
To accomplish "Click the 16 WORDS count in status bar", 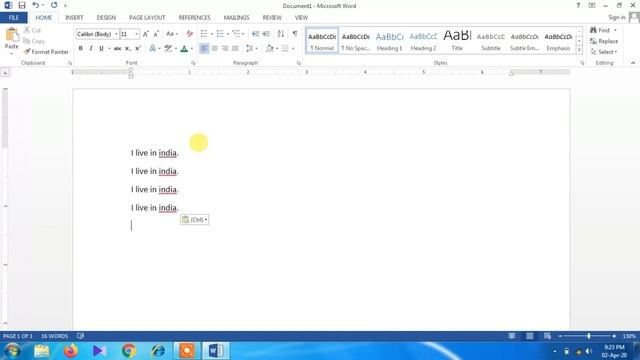I will [54, 336].
